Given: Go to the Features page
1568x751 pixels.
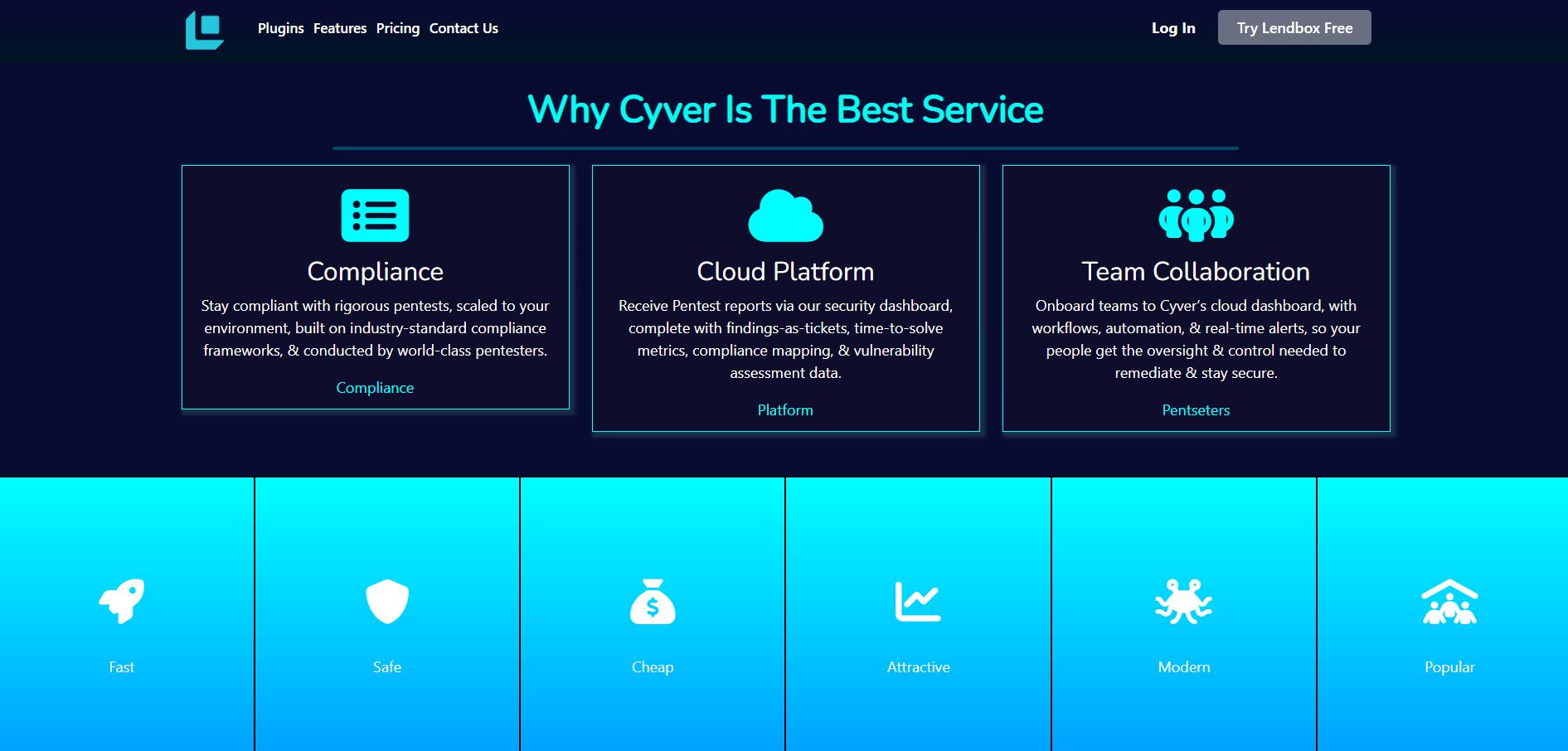Looking at the screenshot, I should pos(340,28).
